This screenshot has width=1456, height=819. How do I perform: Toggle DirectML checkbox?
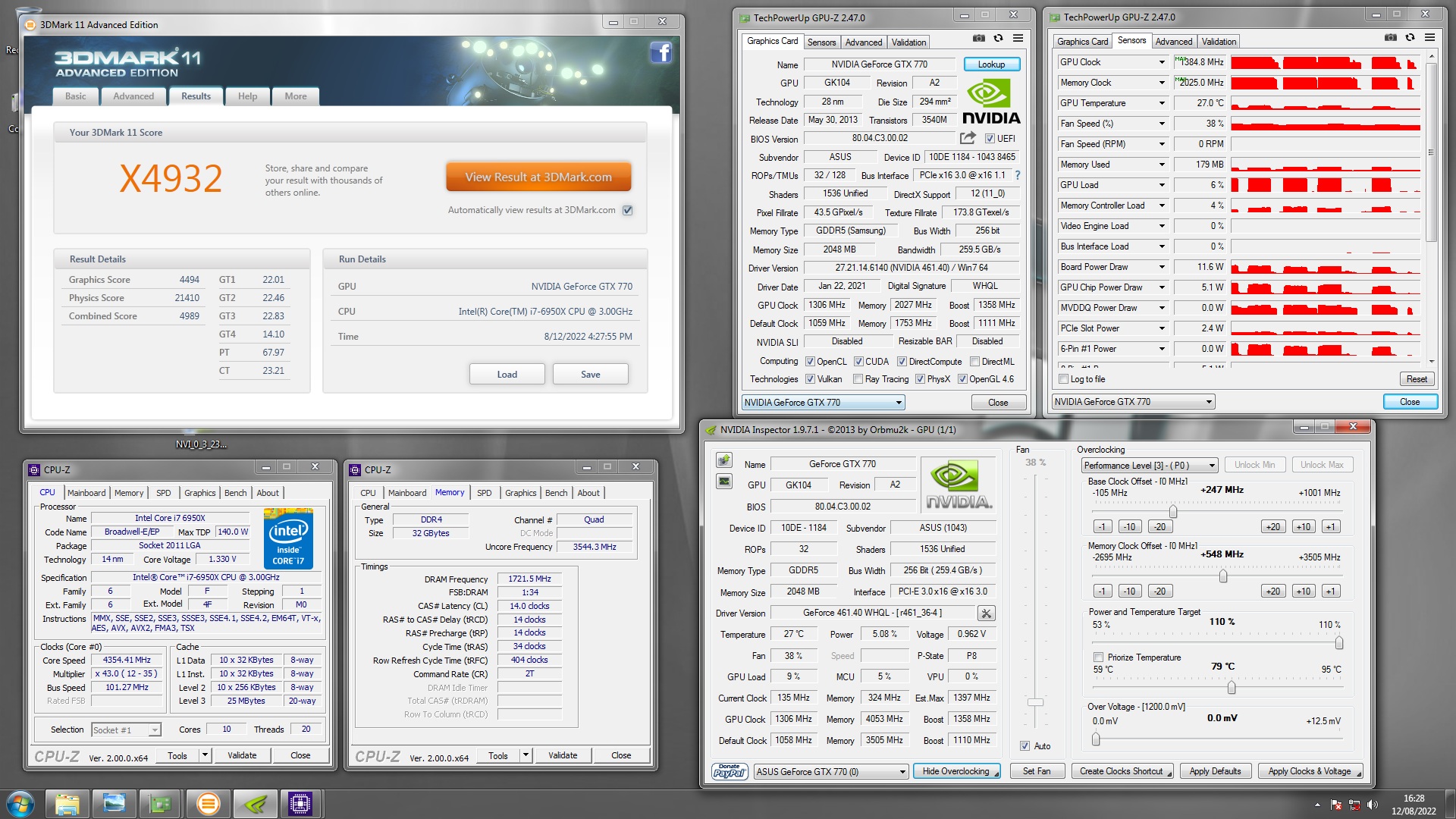click(x=974, y=362)
